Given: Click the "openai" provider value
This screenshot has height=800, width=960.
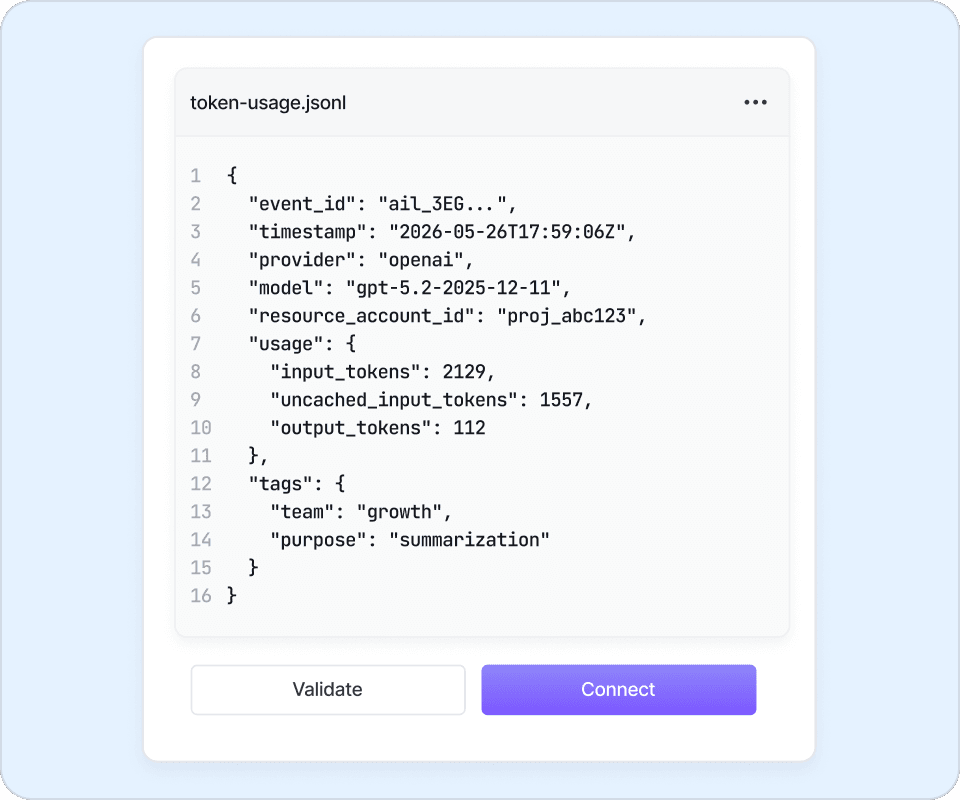Looking at the screenshot, I should 421,260.
